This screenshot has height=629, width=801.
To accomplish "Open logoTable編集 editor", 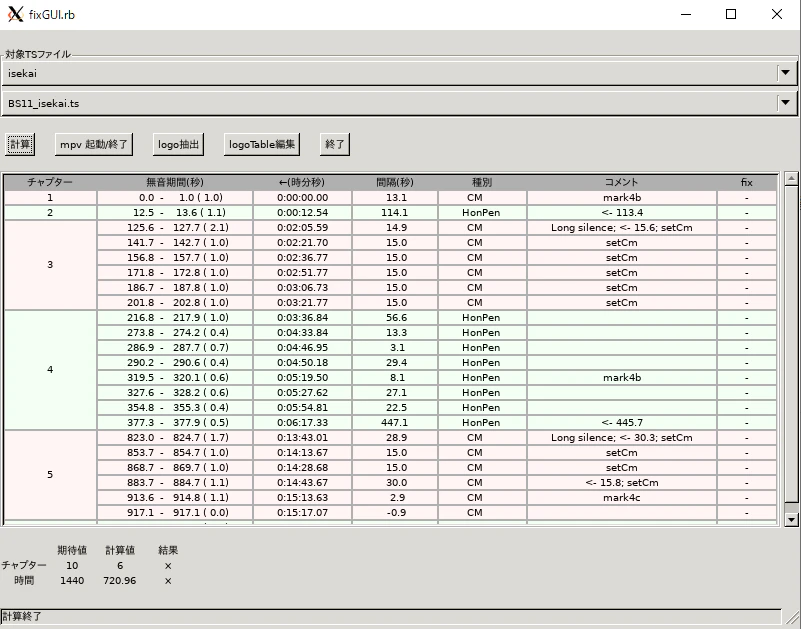I will (262, 145).
